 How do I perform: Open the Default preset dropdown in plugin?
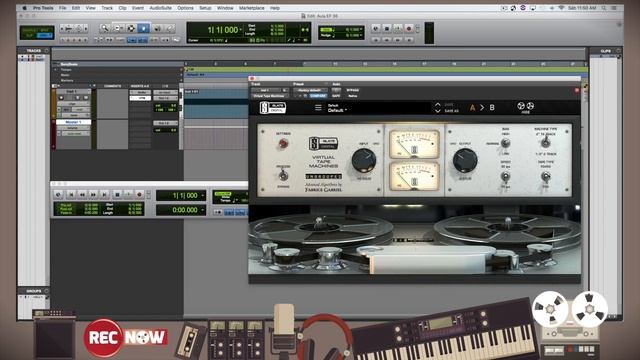coord(338,110)
